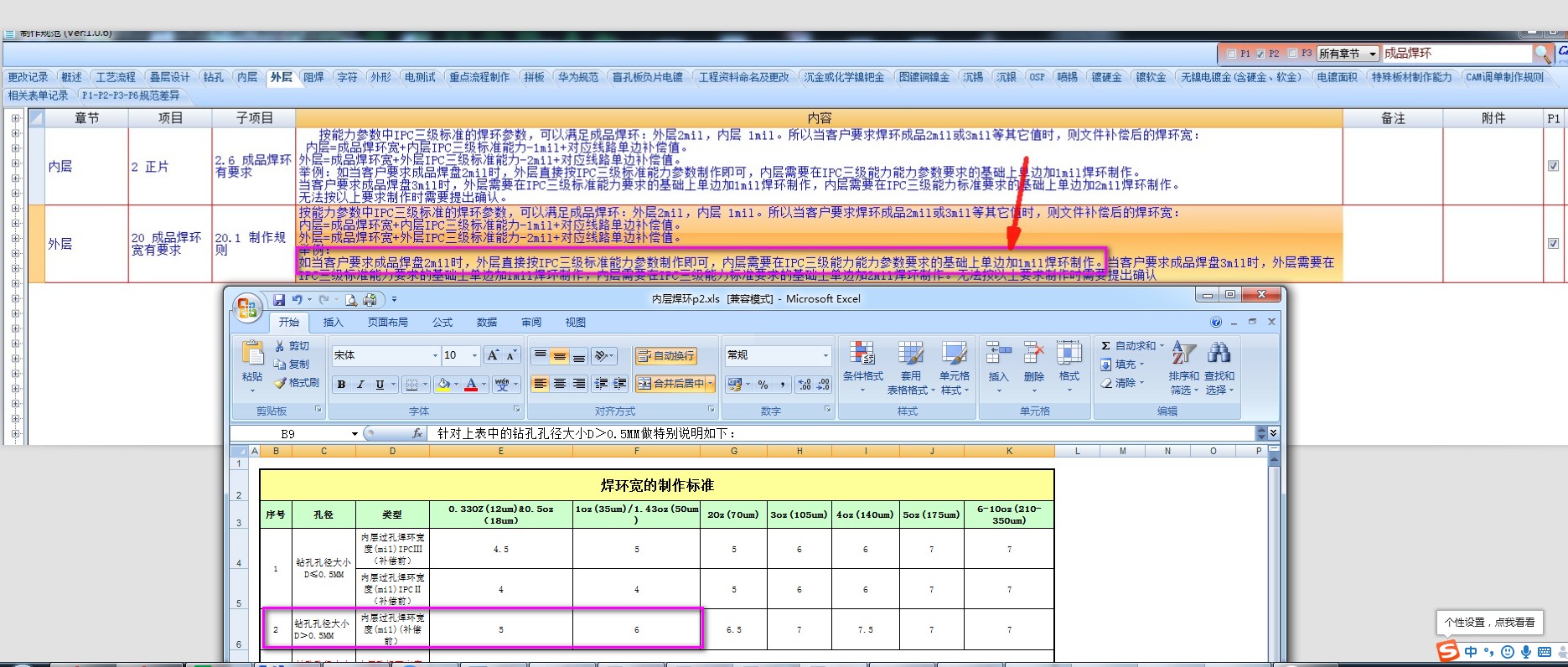Open the 阻焊 tab in the spec window
The height and width of the screenshot is (667, 1568).
click(x=313, y=77)
